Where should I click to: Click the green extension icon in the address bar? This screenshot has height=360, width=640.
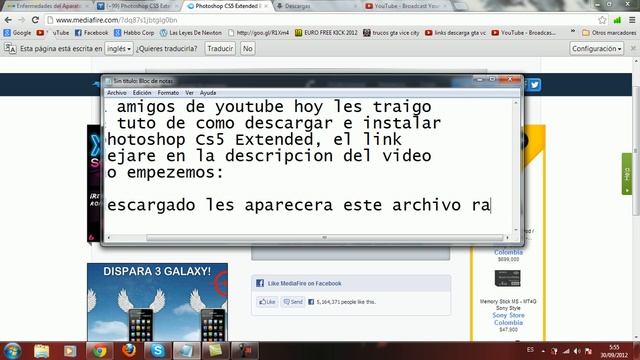click(x=617, y=20)
